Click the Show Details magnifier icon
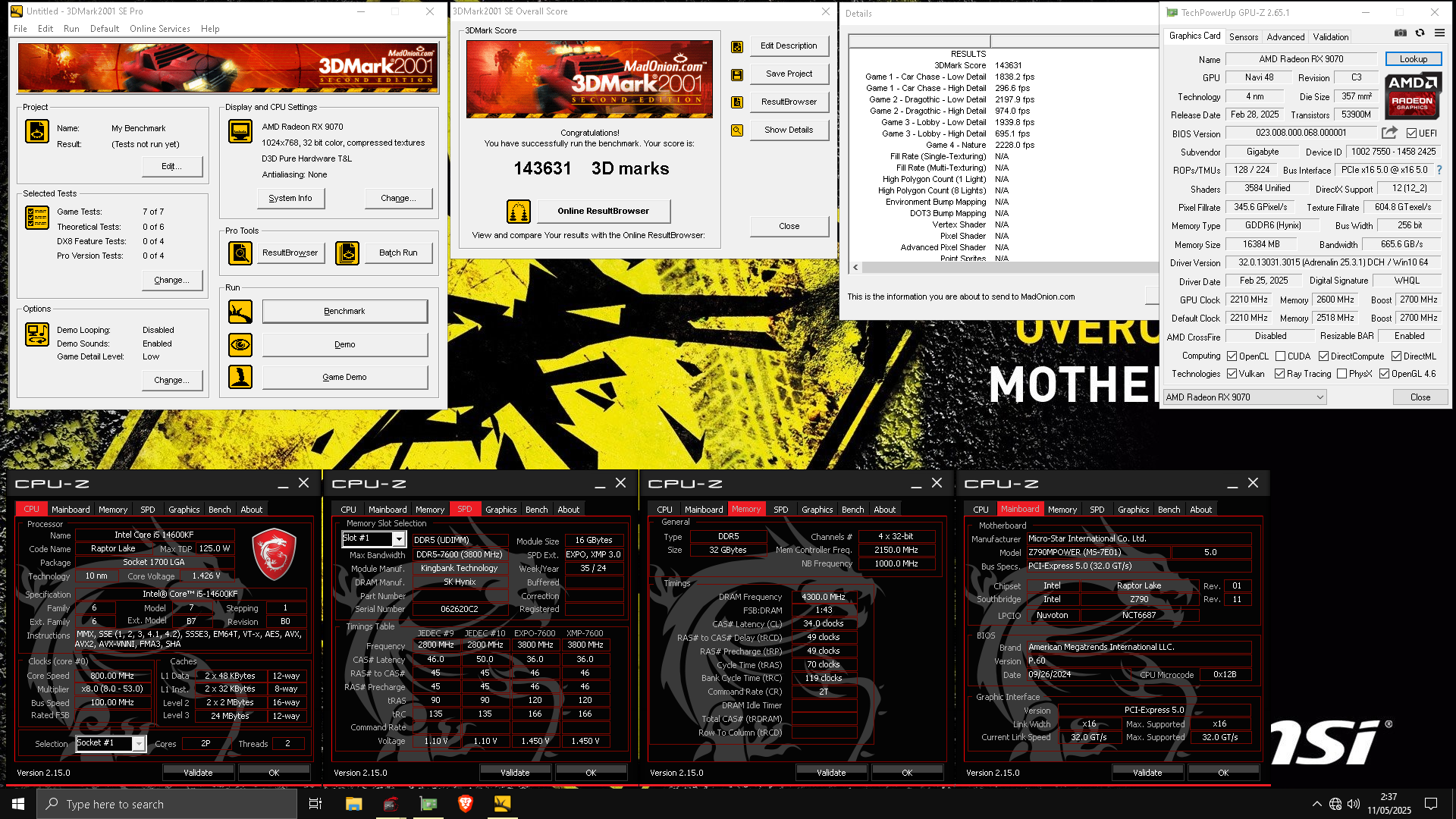The width and height of the screenshot is (1456, 819). click(x=737, y=130)
